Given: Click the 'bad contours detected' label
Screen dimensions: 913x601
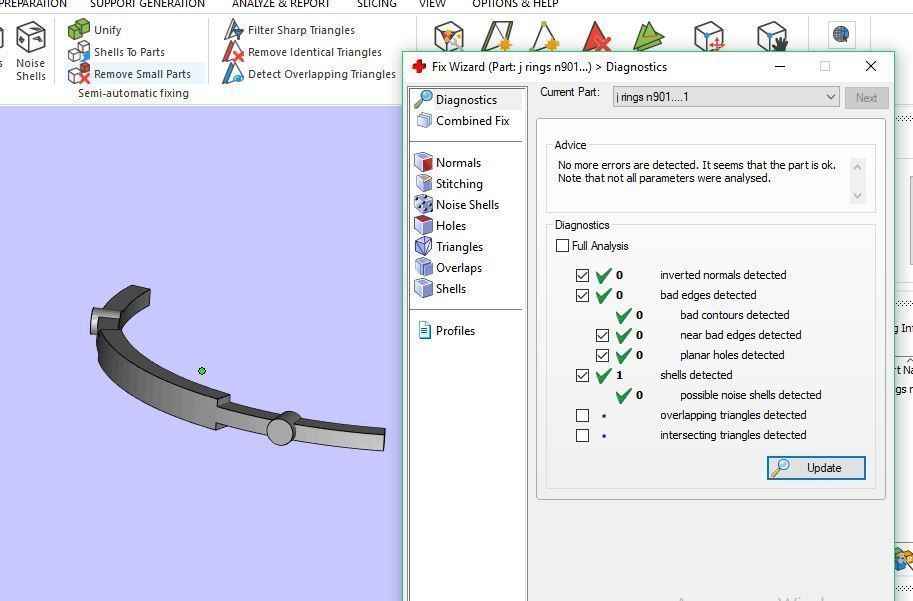Looking at the screenshot, I should tap(734, 315).
